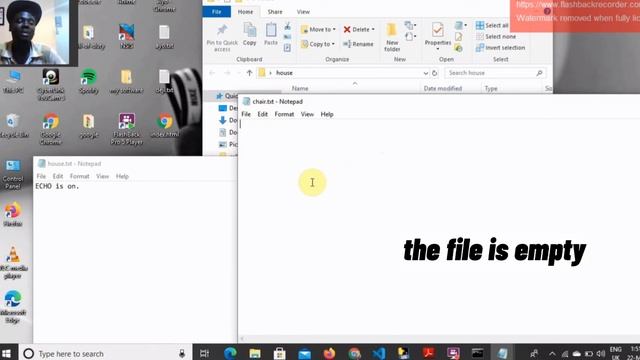Viewport: 640px width, 360px height.
Task: Open View menu in chair.txt Notepad
Action: point(307,114)
